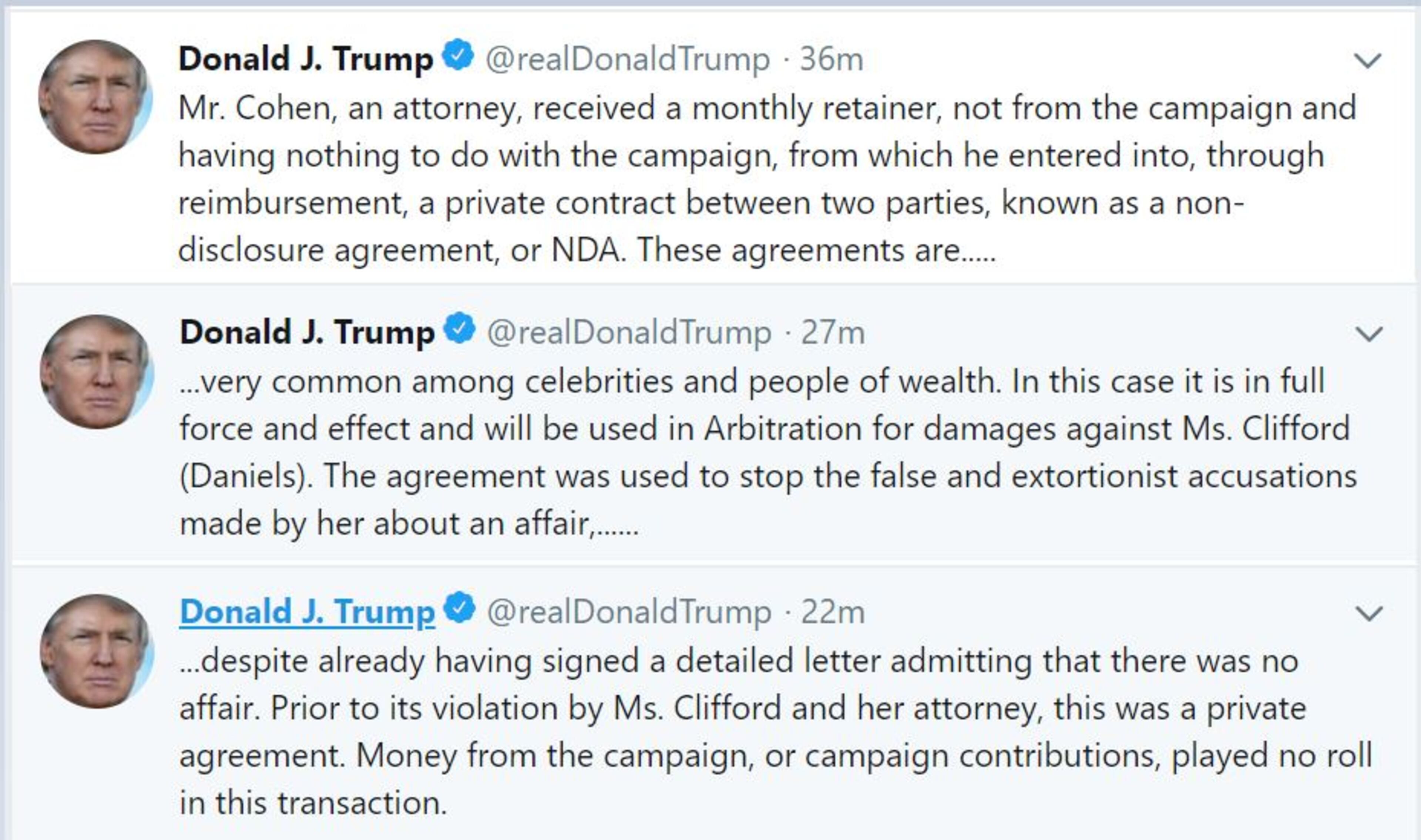The image size is (1421, 840).
Task: Click the @realDonaldTrump handle on the 27m tweet
Action: pos(628,333)
